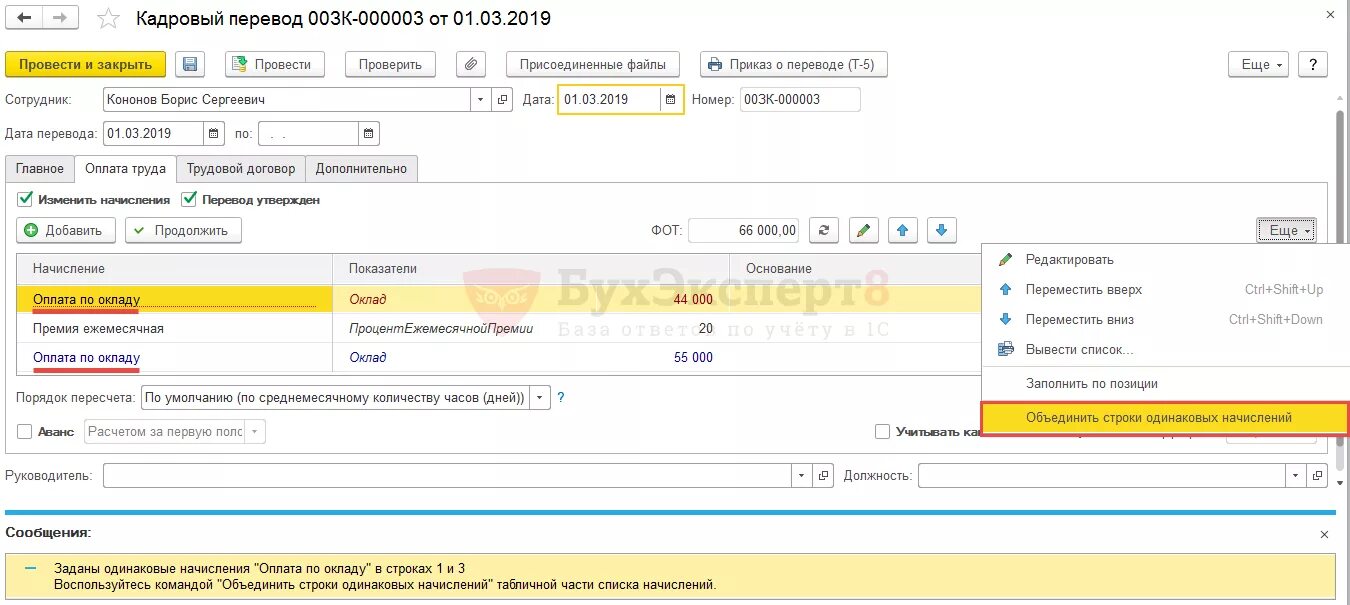
Task: Click the Провести и закрыть button
Action: 85,63
